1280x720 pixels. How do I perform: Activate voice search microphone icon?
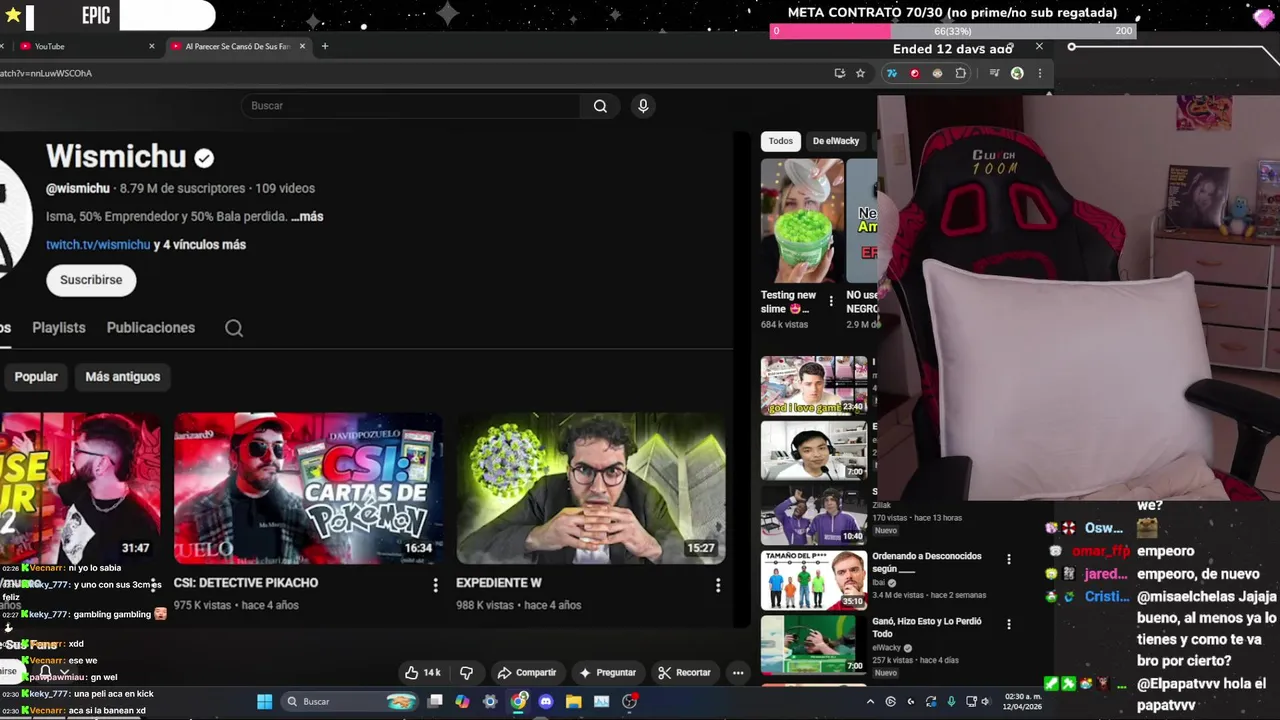(x=643, y=106)
